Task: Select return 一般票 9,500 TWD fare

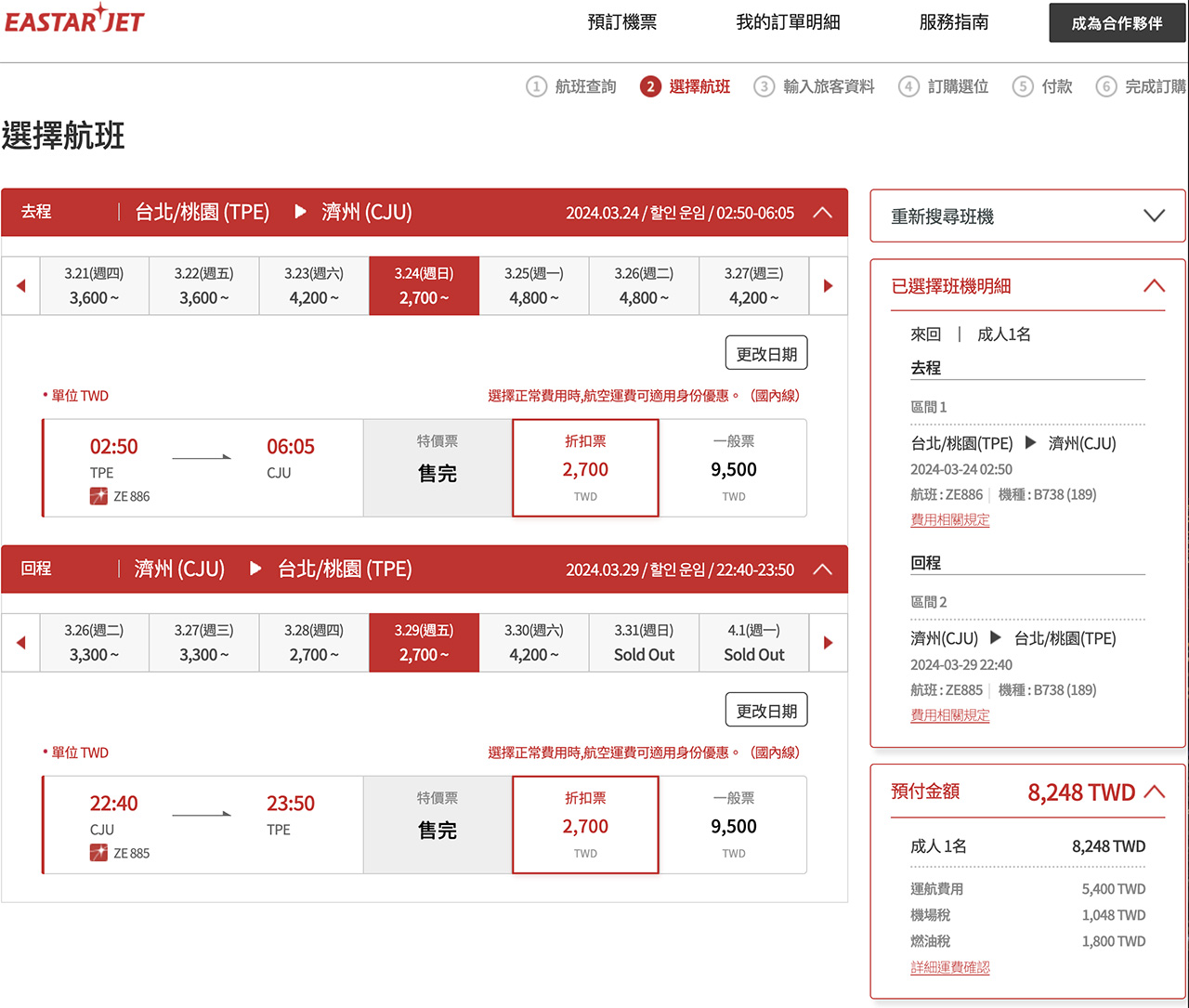Action: coord(734,825)
